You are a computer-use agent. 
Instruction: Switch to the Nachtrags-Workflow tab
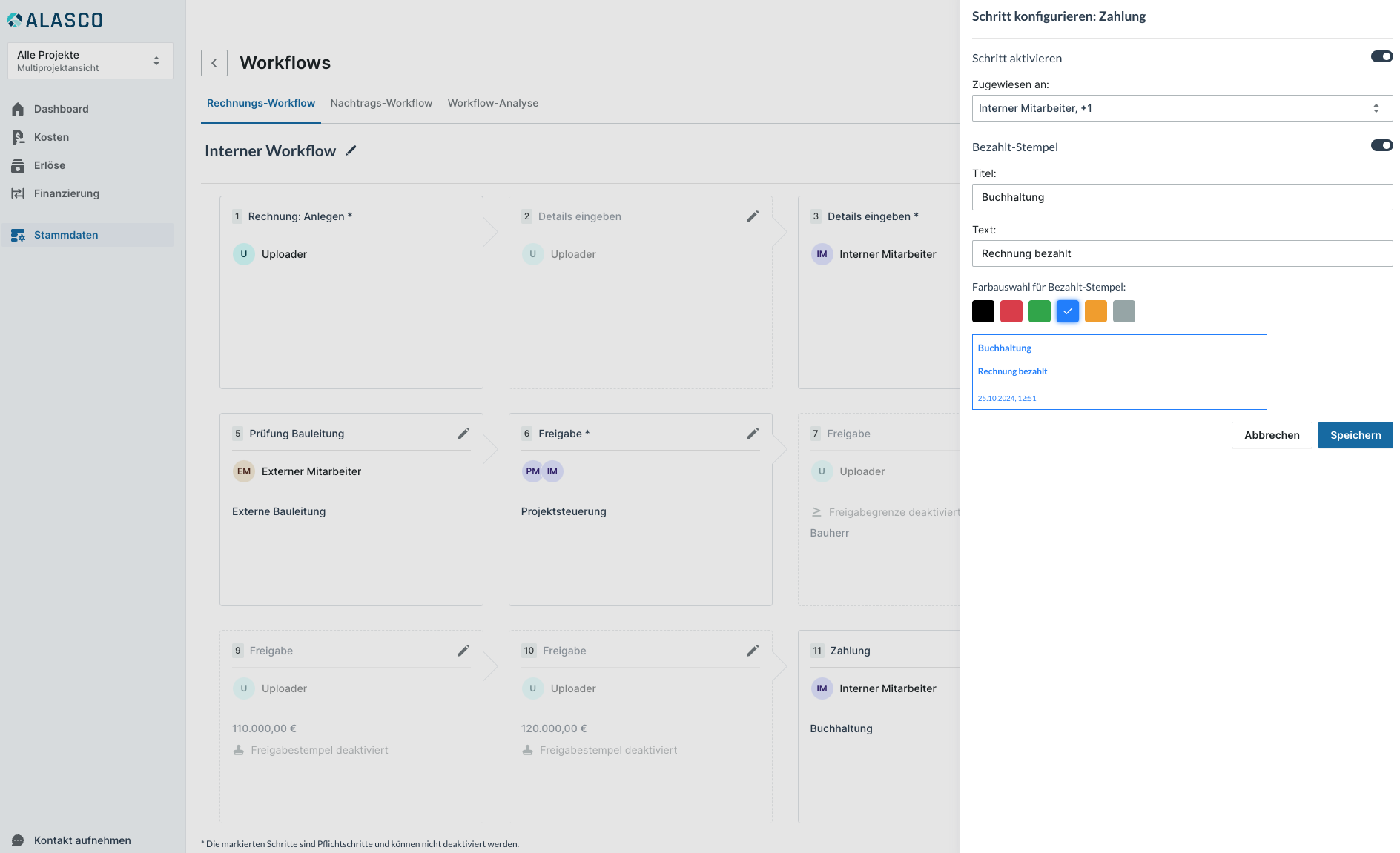click(x=381, y=103)
